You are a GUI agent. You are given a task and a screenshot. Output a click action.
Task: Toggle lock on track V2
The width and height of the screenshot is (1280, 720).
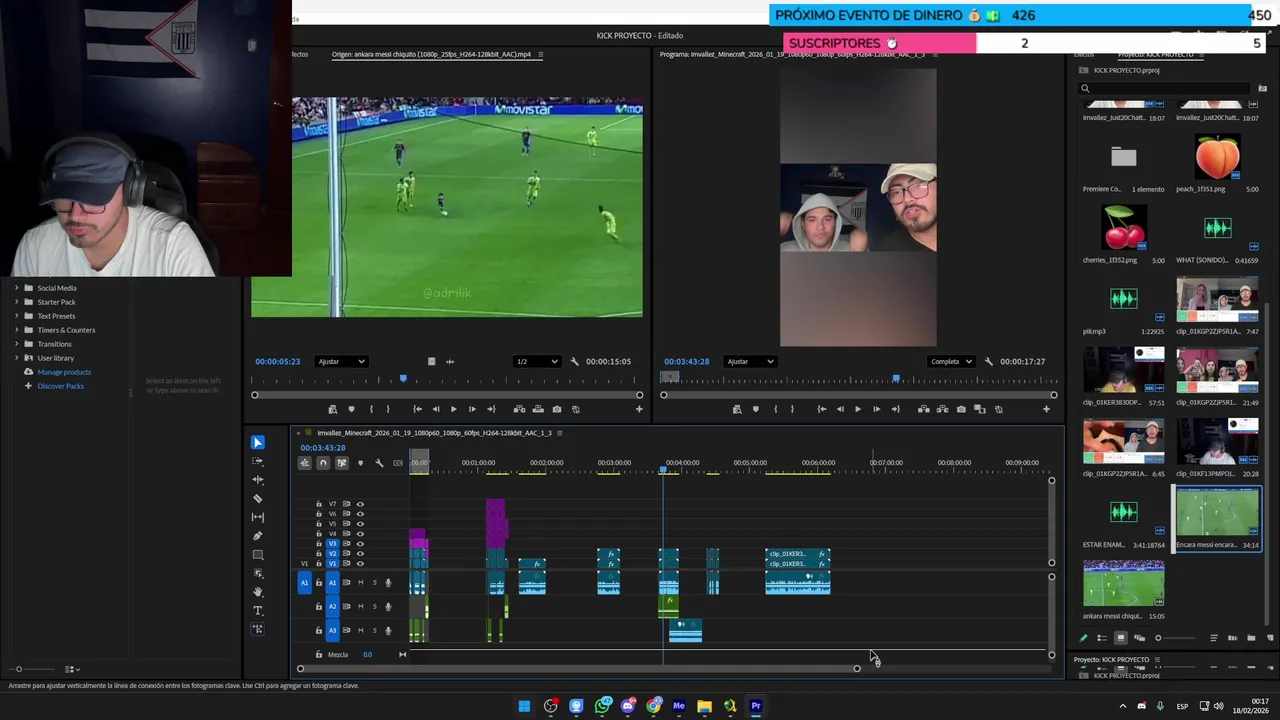(319, 554)
